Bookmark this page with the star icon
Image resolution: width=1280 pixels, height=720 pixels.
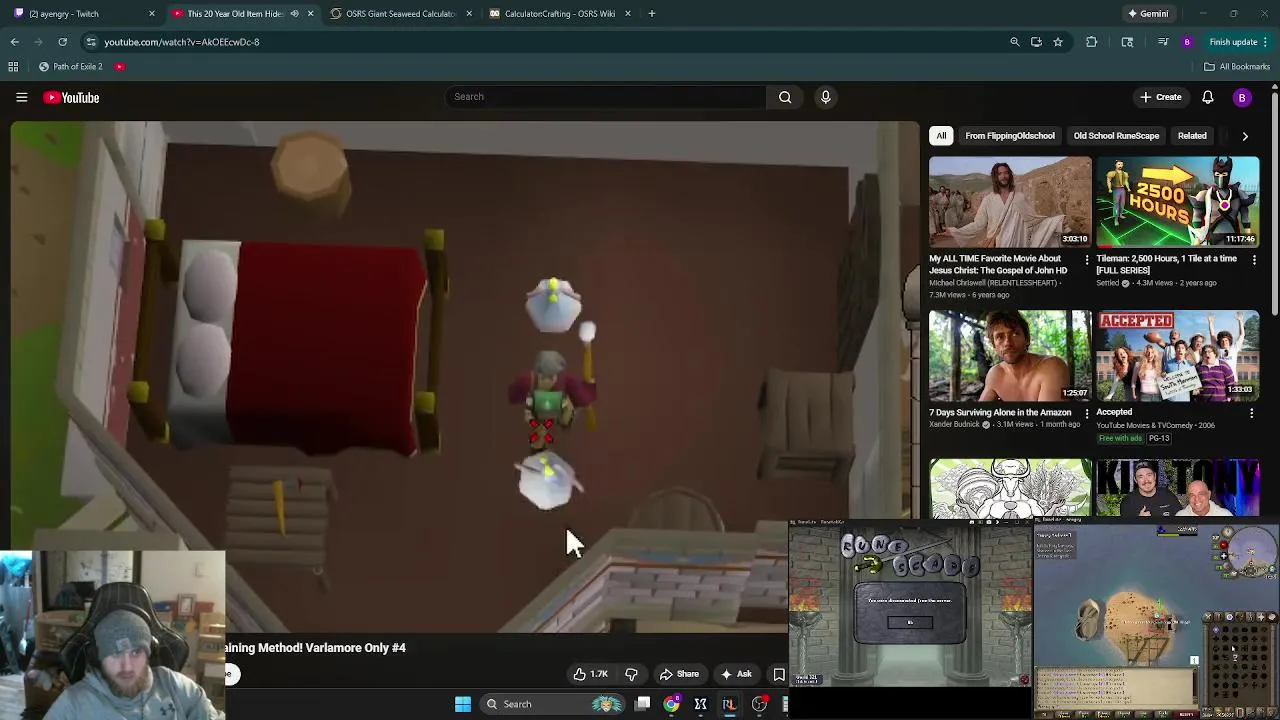click(x=1058, y=42)
